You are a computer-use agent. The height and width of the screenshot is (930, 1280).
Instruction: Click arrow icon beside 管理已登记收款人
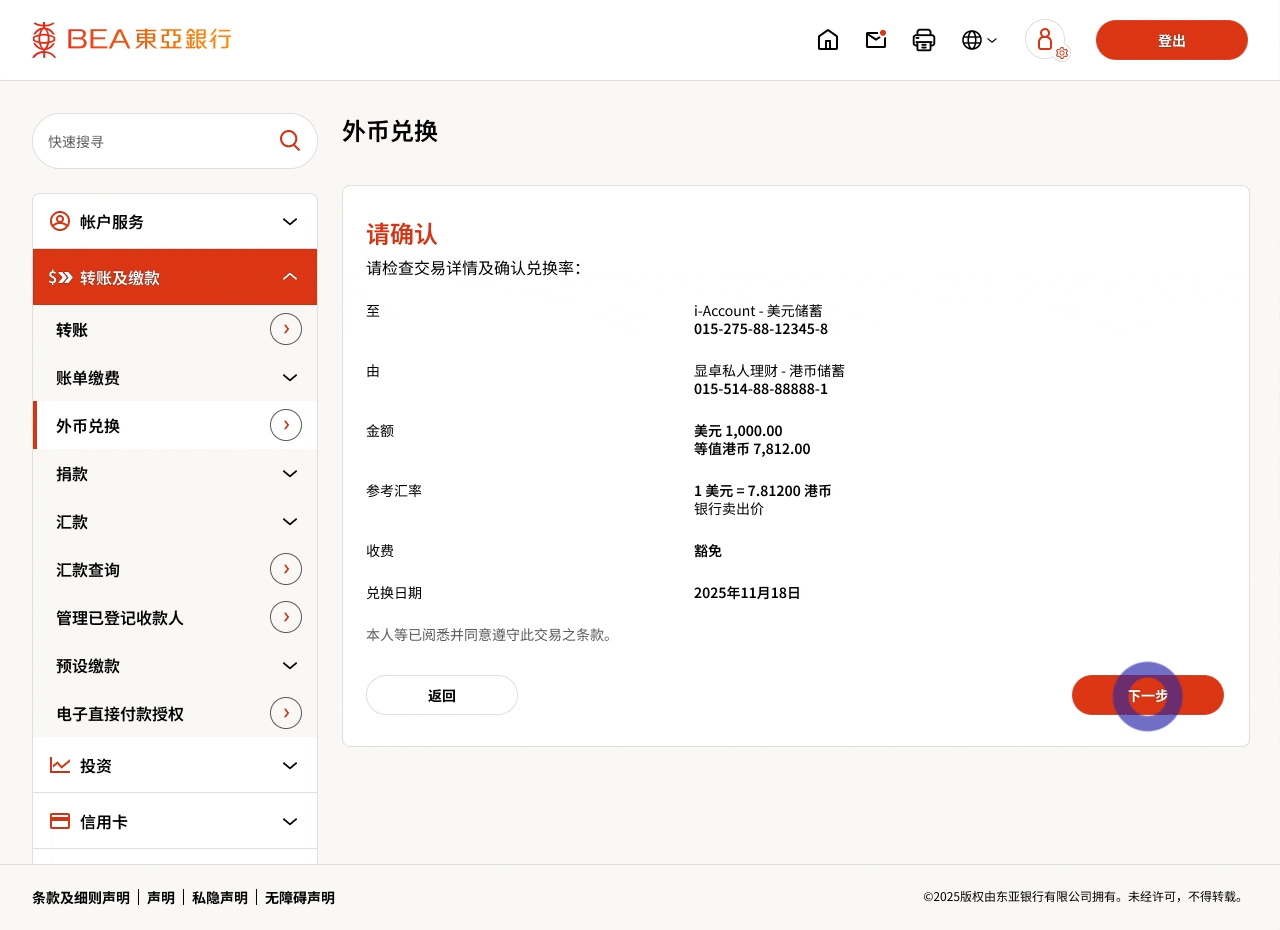click(286, 617)
